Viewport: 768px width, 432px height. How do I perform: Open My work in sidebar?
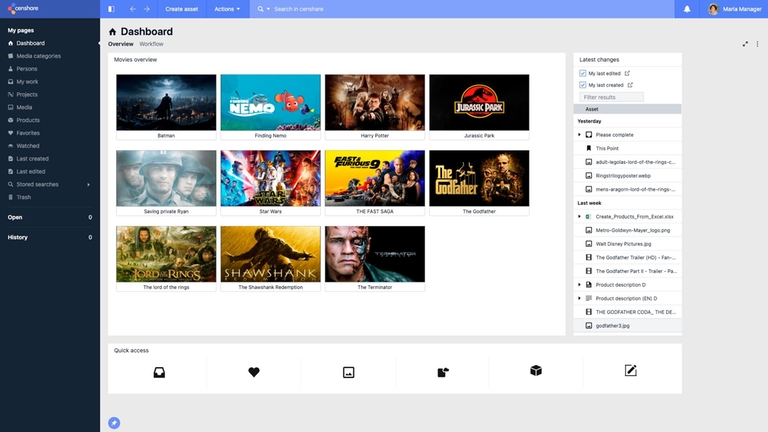(27, 82)
